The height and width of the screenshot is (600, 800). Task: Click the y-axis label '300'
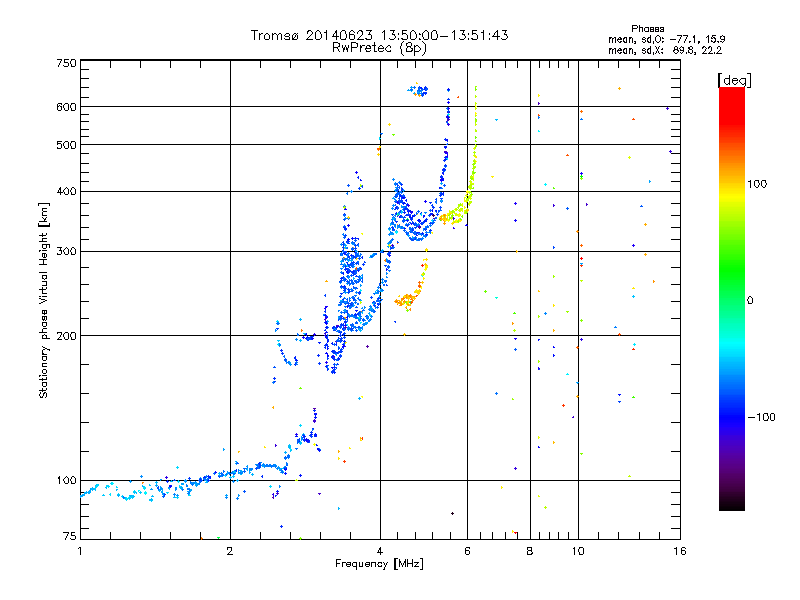coord(66,252)
